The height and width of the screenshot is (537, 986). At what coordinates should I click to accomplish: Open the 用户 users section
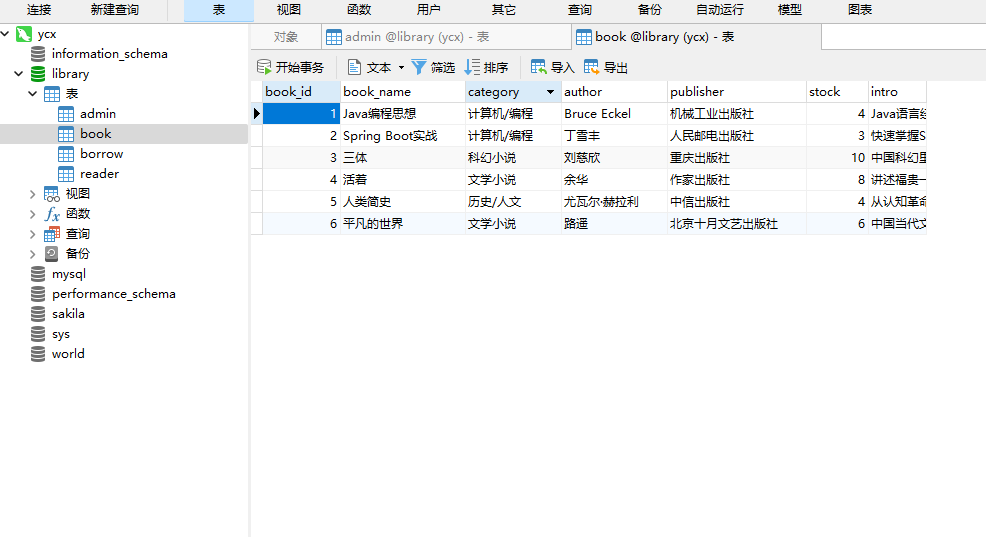429,10
